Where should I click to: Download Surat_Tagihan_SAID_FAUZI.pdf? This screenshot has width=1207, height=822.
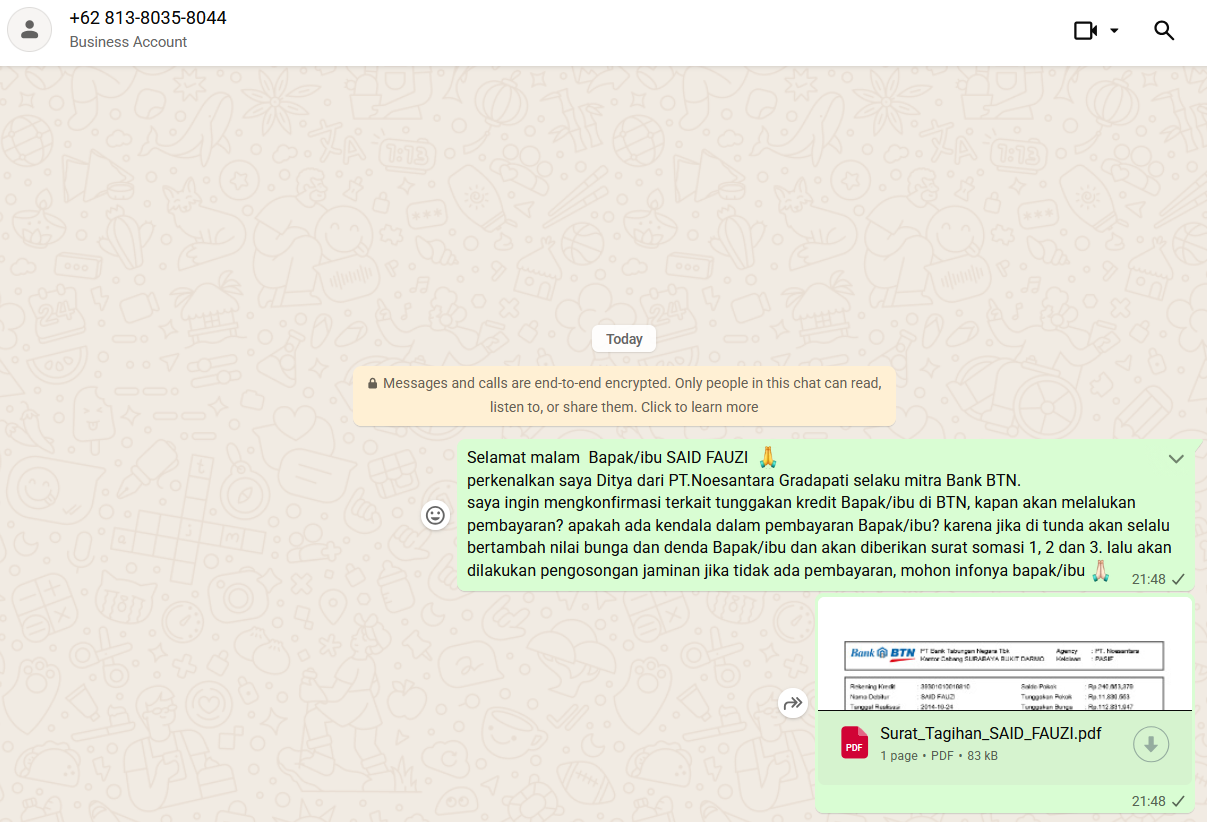tap(1150, 744)
